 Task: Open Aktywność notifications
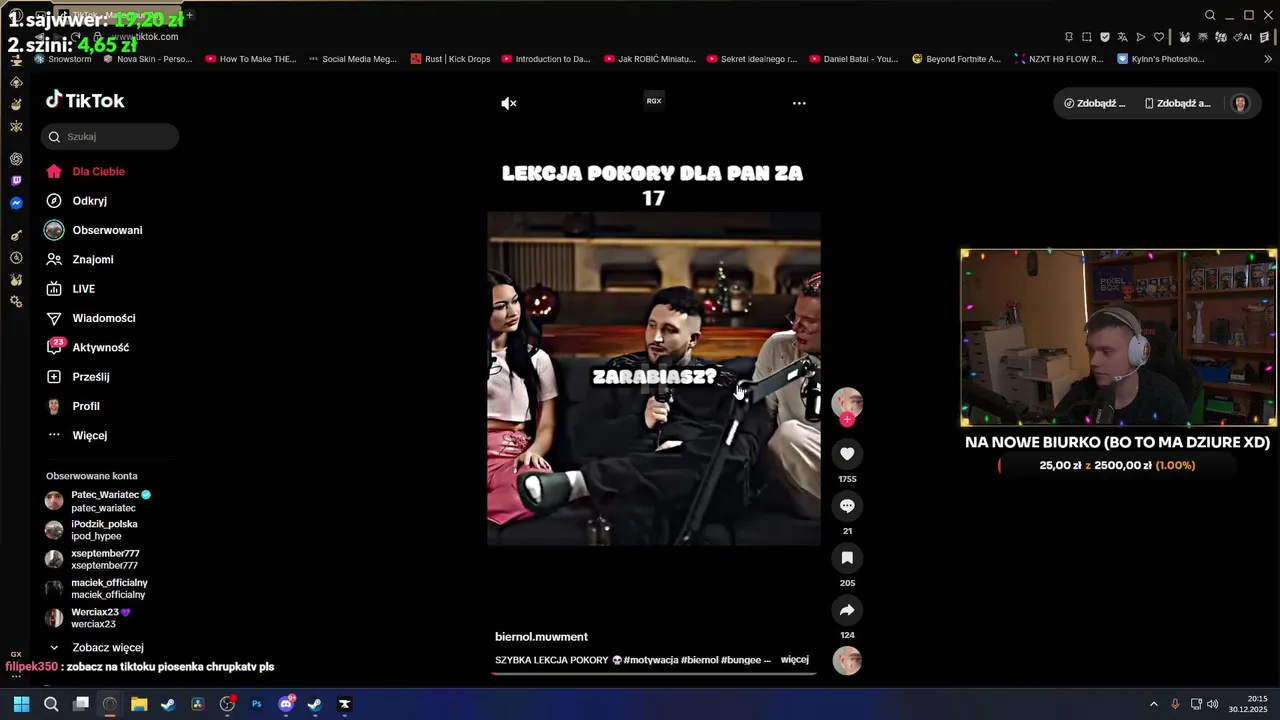(87, 348)
